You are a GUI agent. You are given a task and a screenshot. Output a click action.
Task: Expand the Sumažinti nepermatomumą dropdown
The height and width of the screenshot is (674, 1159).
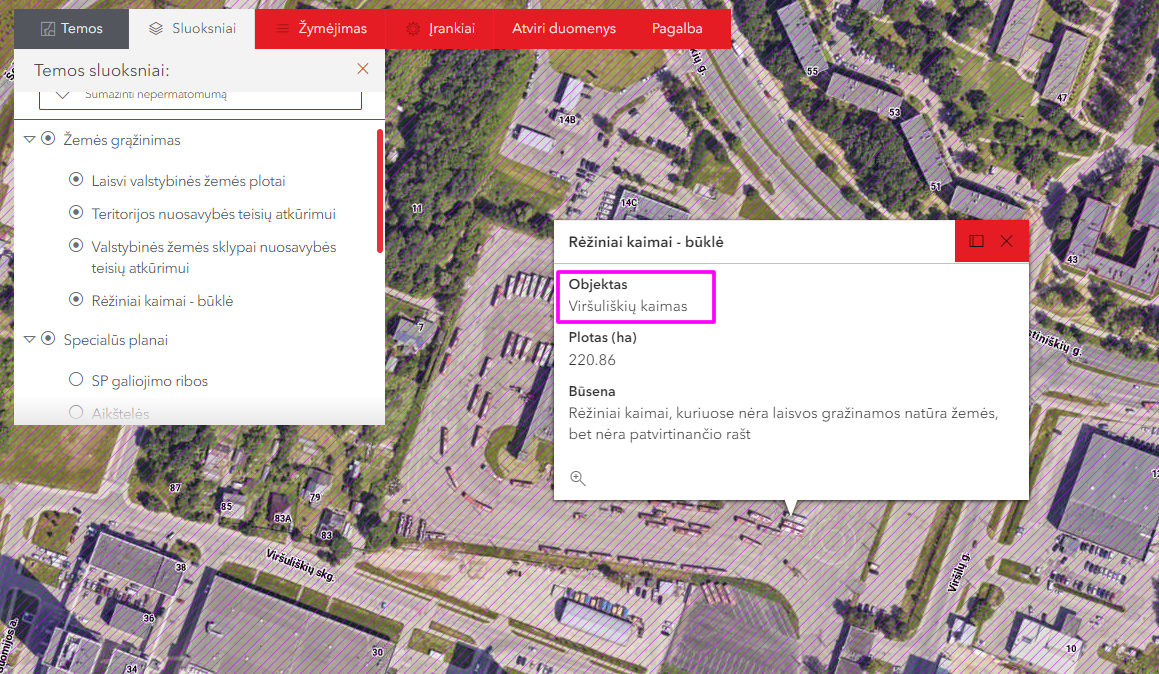click(x=63, y=94)
